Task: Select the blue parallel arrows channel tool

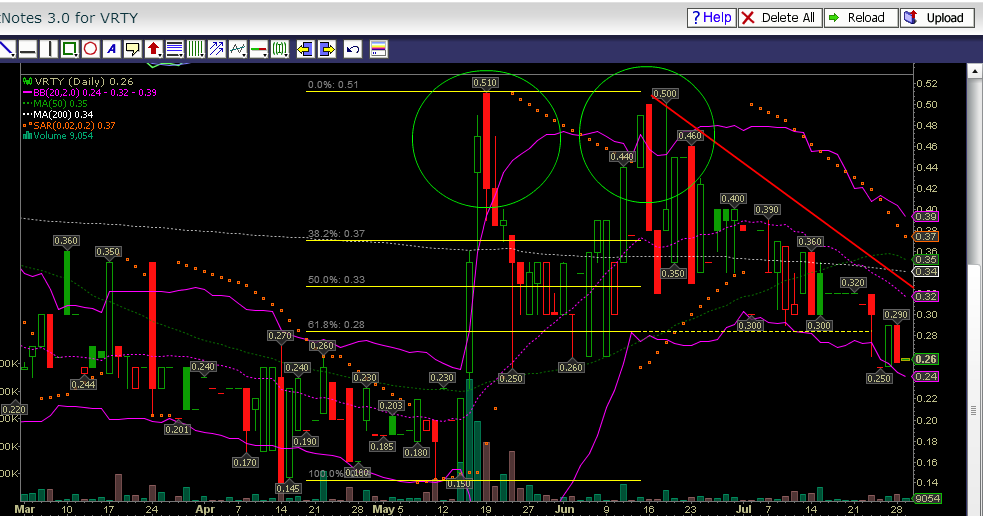Action: pos(216,49)
